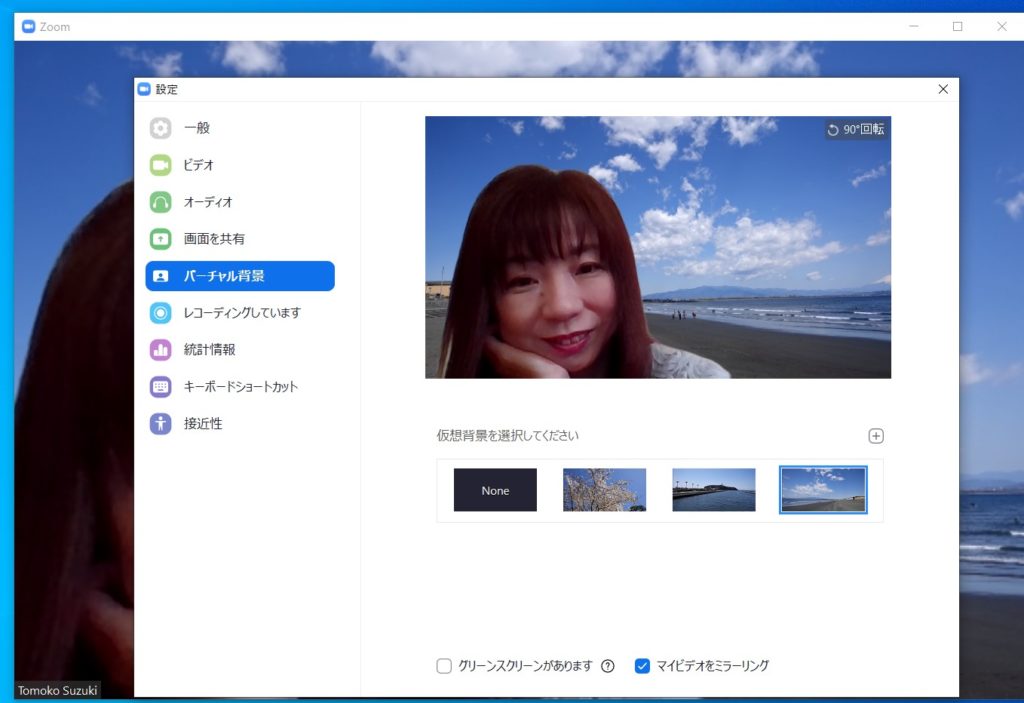Close the 設定 settings dialog
The image size is (1024, 703).
[x=943, y=89]
